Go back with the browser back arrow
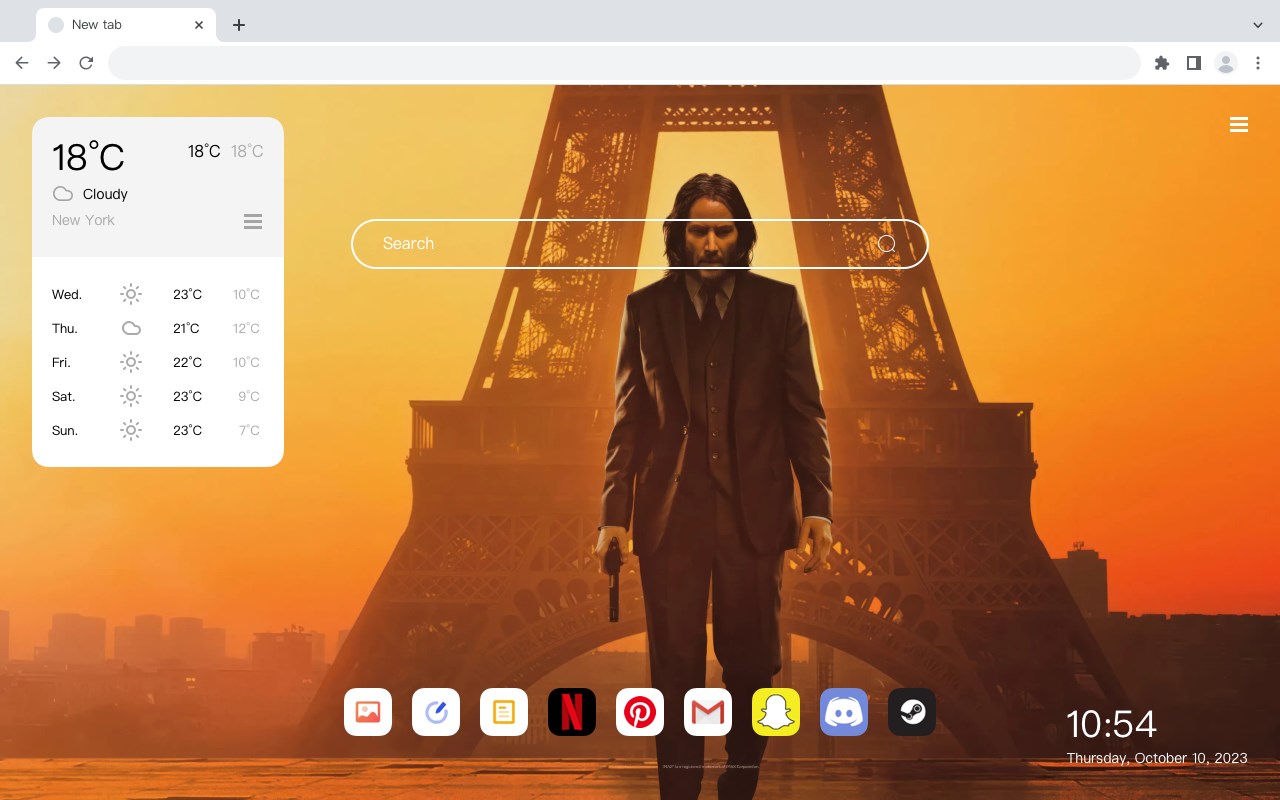Image resolution: width=1280 pixels, height=800 pixels. pyautogui.click(x=22, y=63)
